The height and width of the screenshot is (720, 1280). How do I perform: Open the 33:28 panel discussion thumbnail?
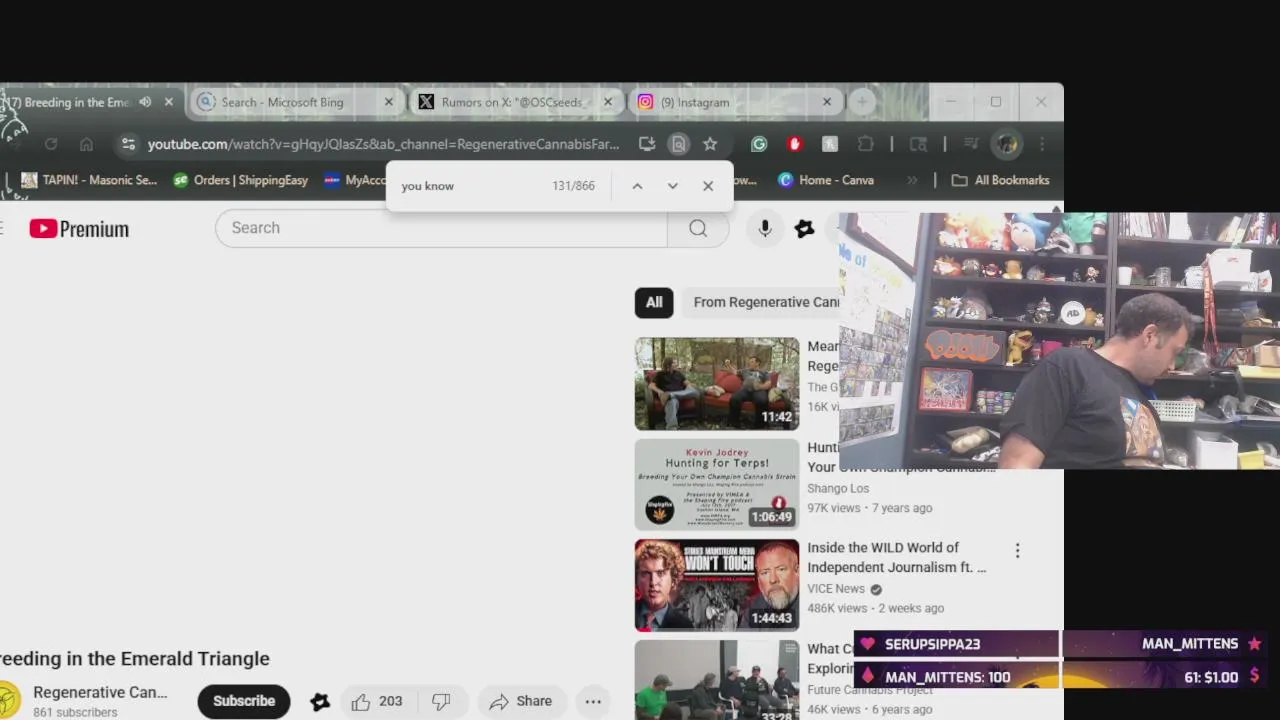(x=717, y=680)
